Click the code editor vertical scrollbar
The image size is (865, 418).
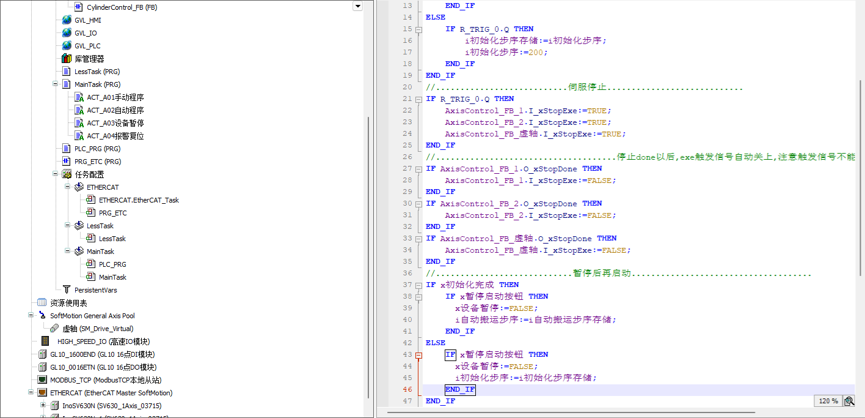[x=859, y=176]
